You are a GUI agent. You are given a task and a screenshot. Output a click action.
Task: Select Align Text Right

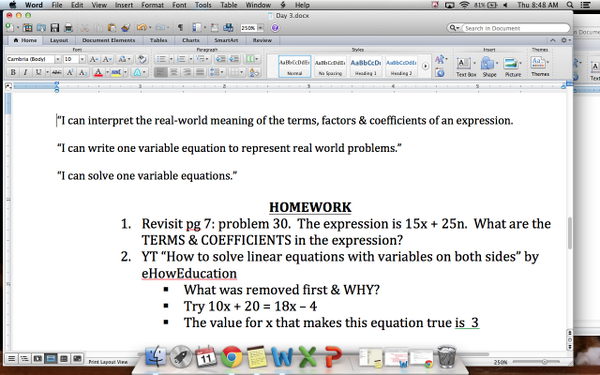click(x=187, y=72)
